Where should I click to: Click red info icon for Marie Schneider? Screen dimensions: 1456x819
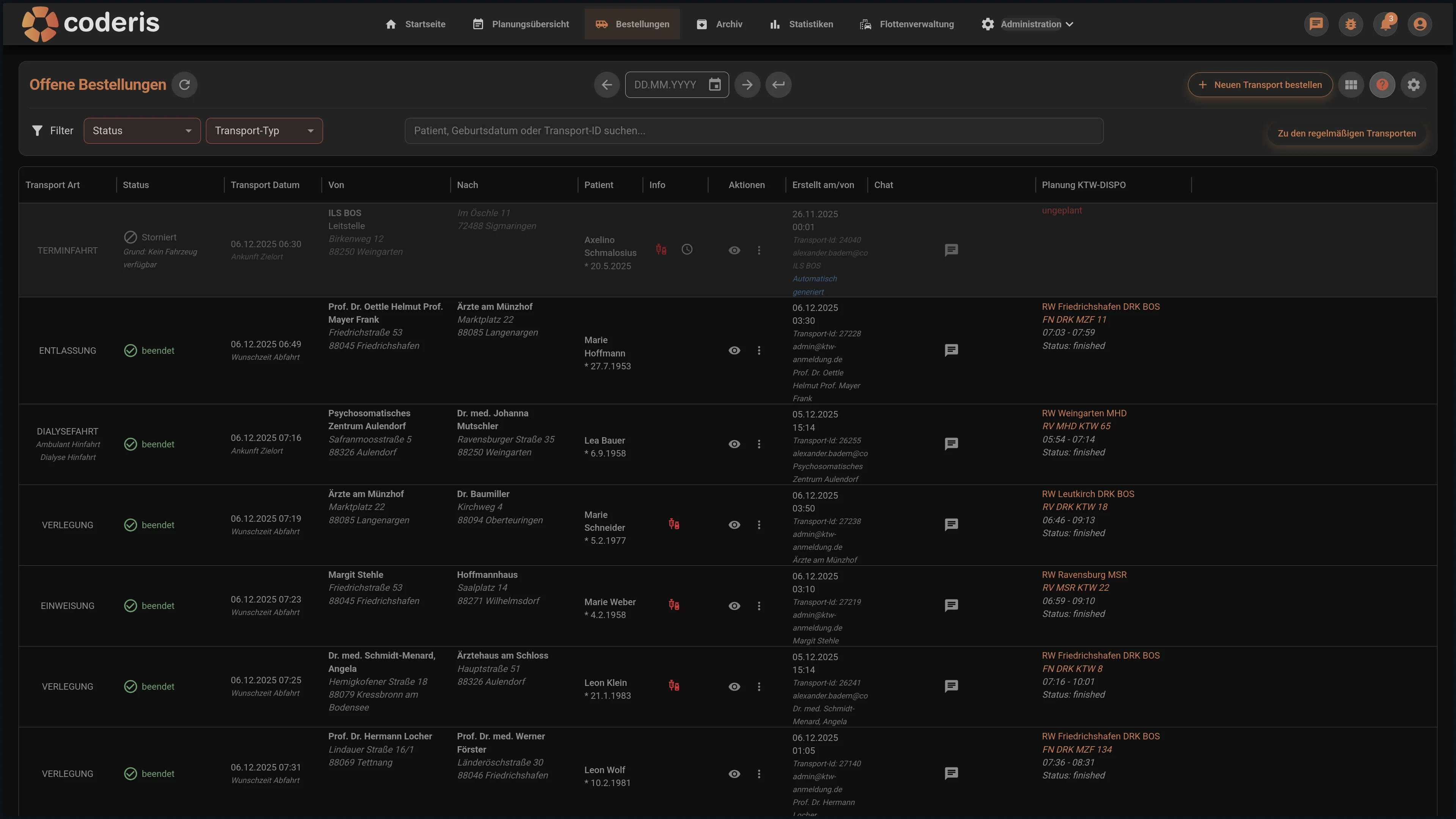click(674, 524)
